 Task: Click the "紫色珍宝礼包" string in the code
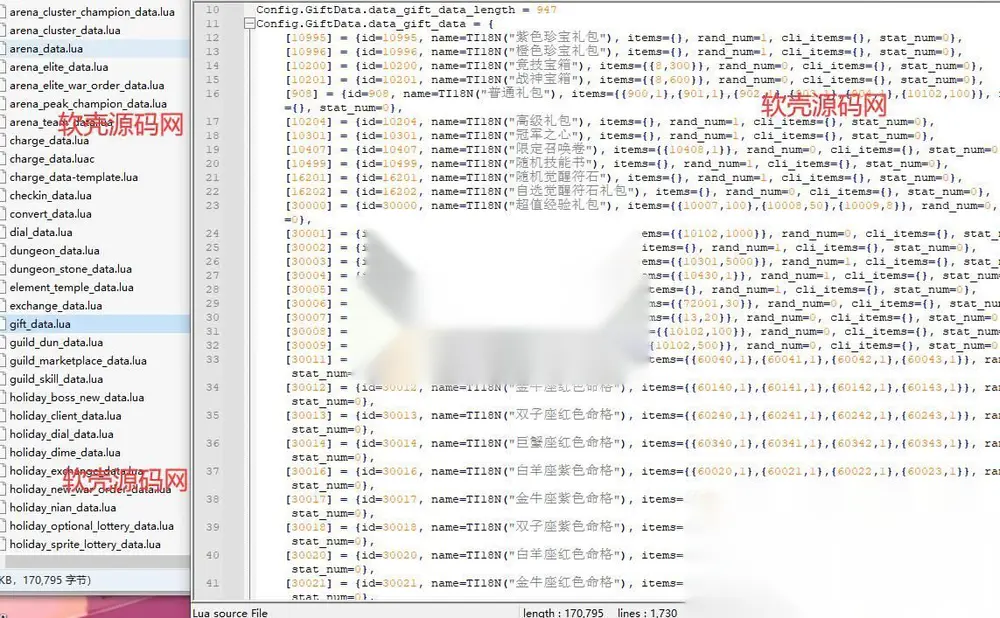[557, 38]
